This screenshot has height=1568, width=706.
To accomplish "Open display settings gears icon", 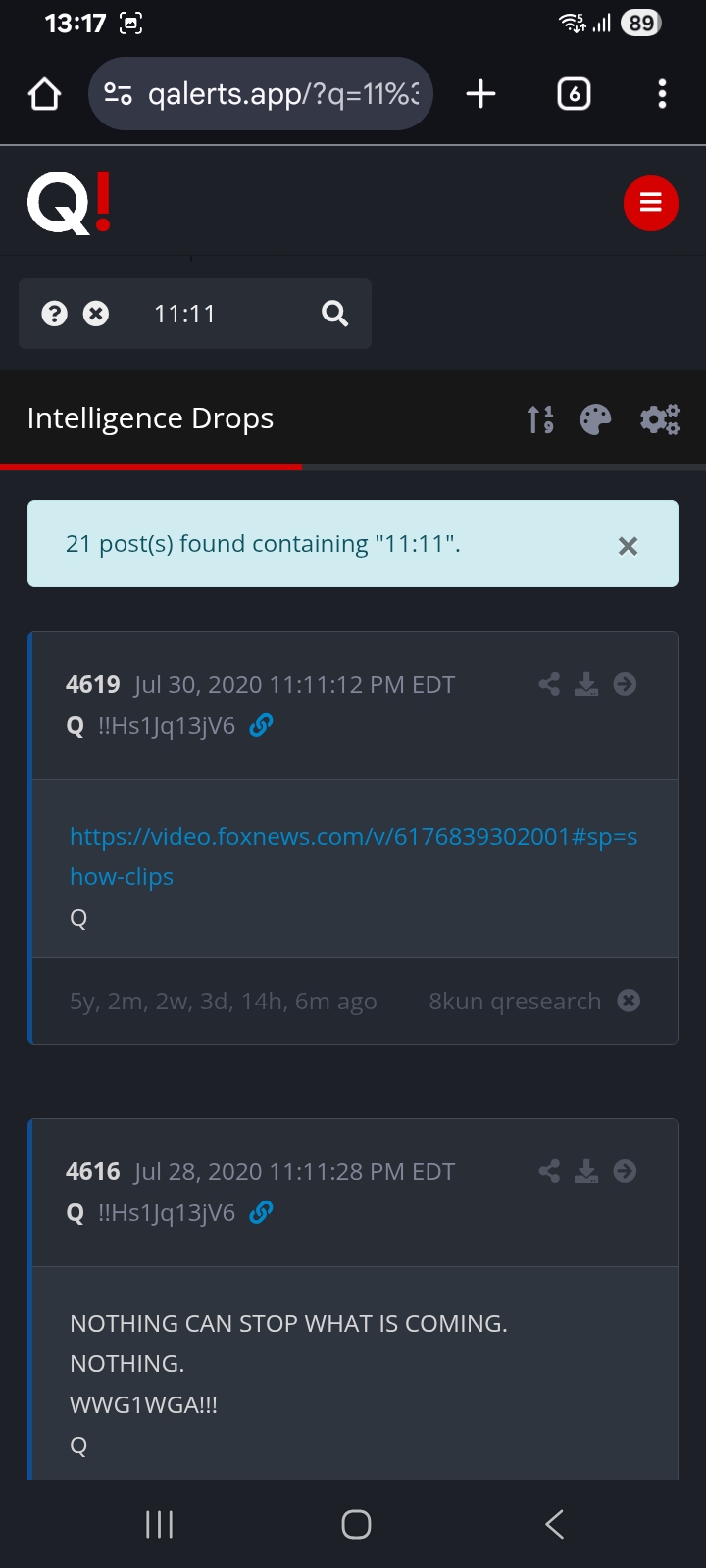I will [660, 419].
